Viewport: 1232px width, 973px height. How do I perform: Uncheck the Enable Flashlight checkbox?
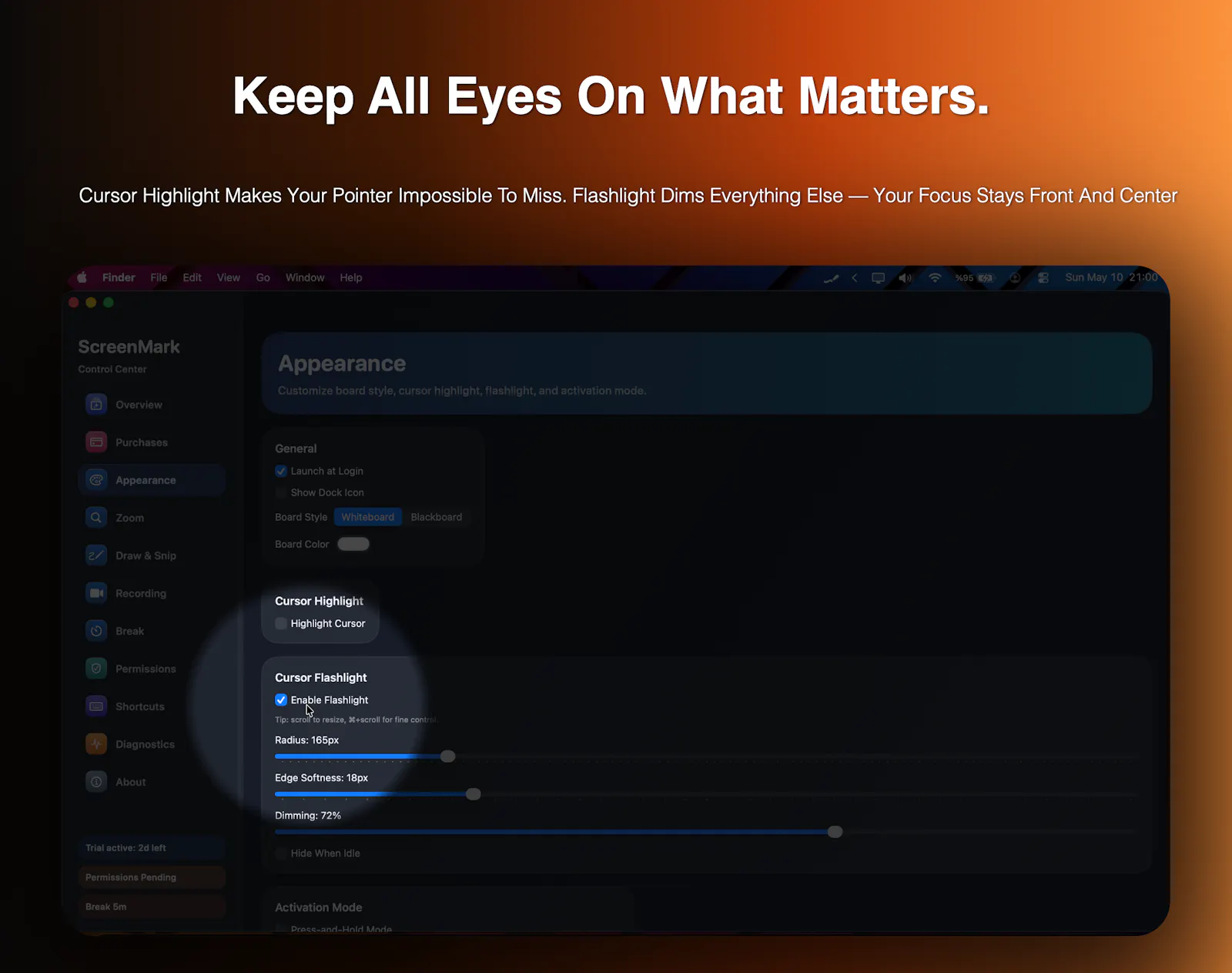281,700
